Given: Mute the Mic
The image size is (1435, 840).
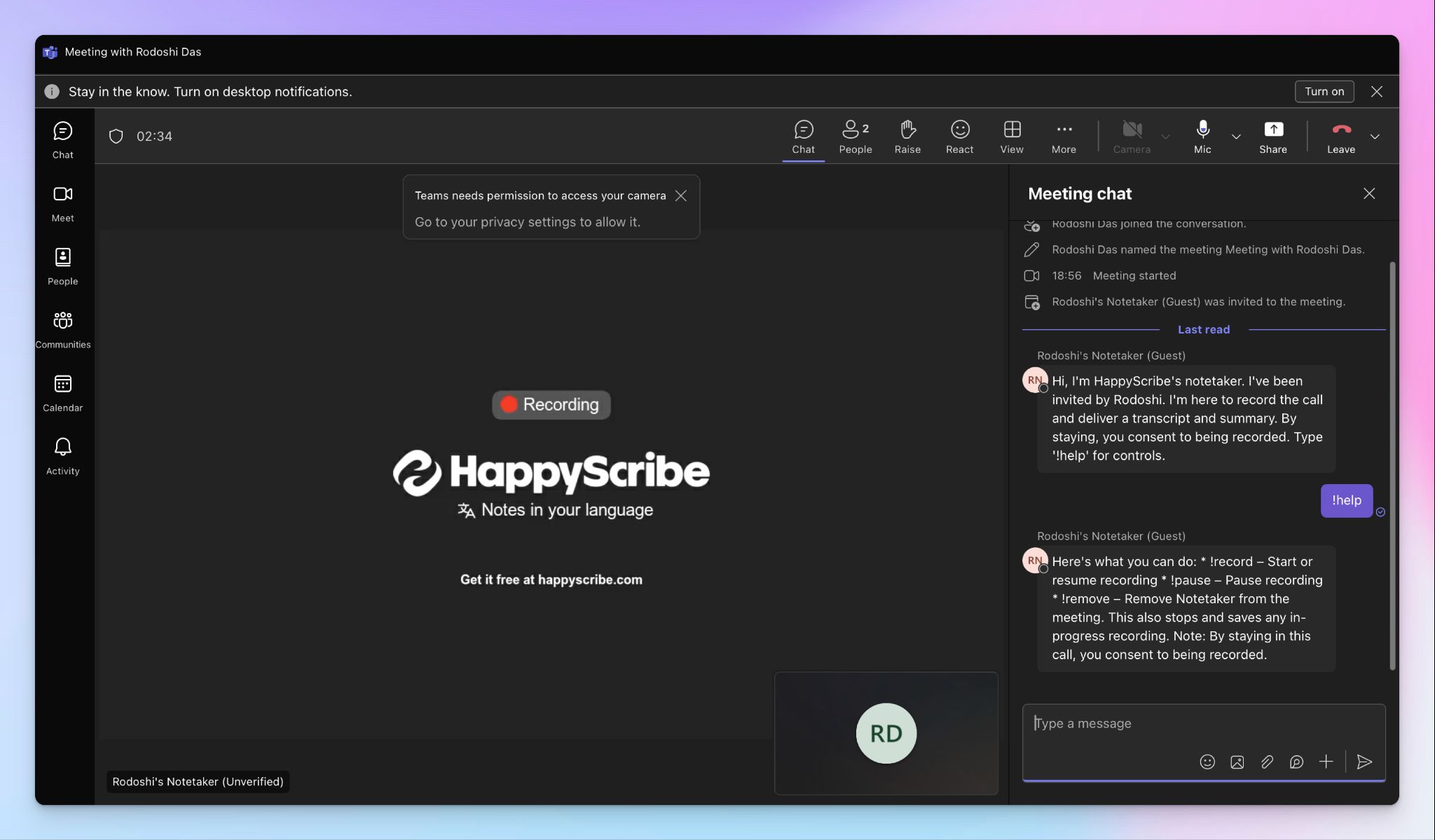Looking at the screenshot, I should pos(1202,137).
